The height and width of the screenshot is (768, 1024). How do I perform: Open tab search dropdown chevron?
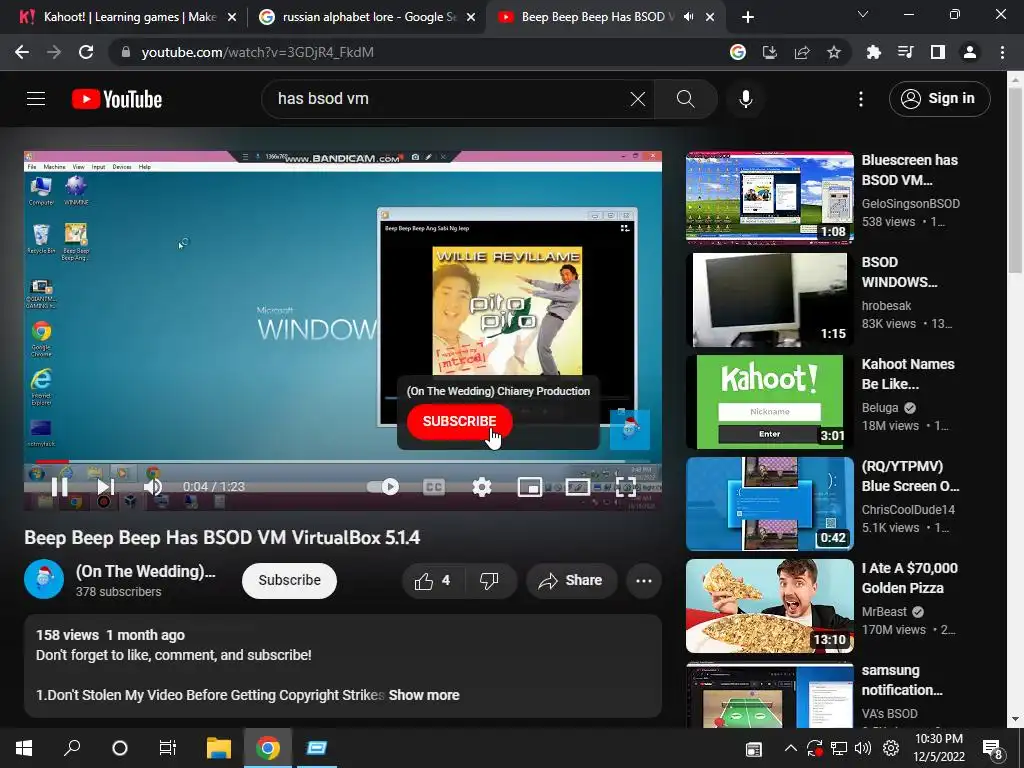coord(863,14)
